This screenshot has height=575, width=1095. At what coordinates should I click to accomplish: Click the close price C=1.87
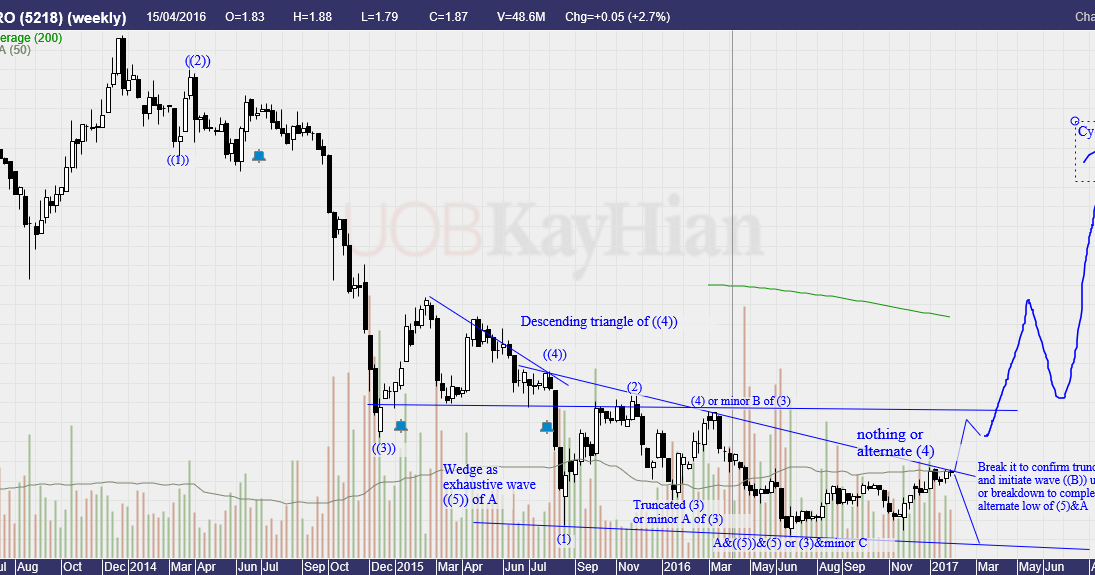pos(448,17)
